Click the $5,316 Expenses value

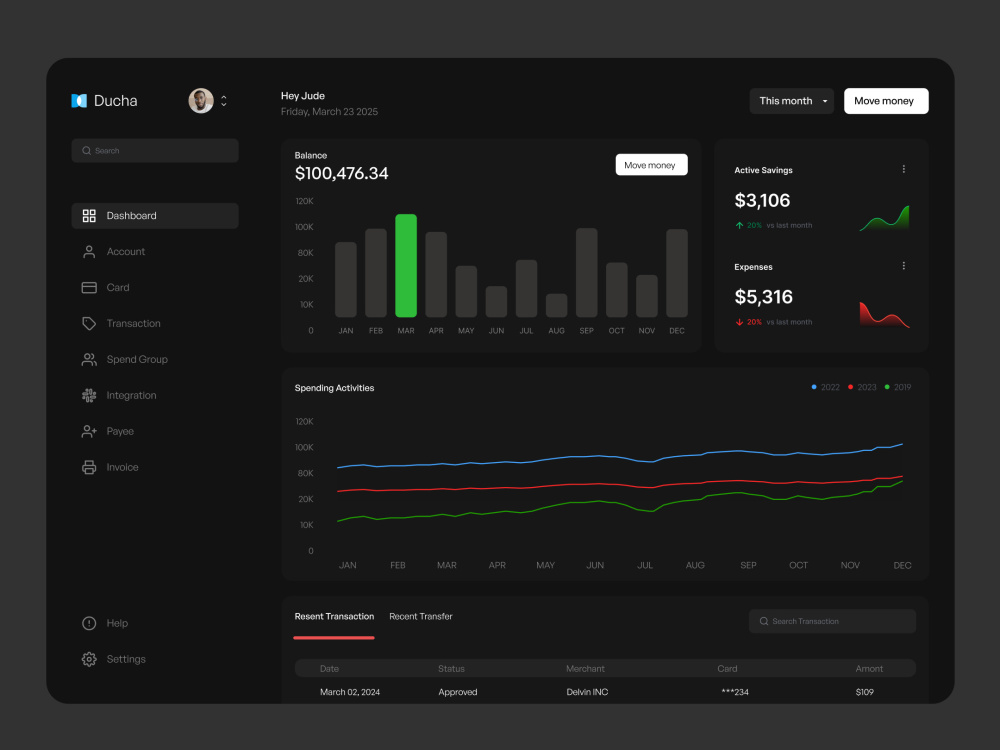point(763,297)
